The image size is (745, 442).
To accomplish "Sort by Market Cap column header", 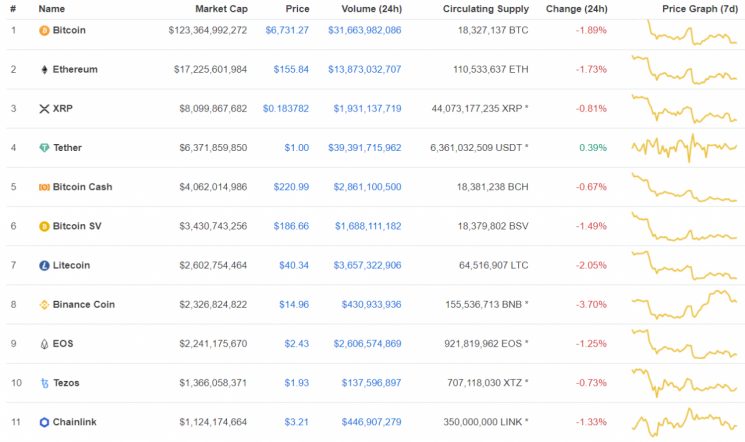I will [x=221, y=9].
